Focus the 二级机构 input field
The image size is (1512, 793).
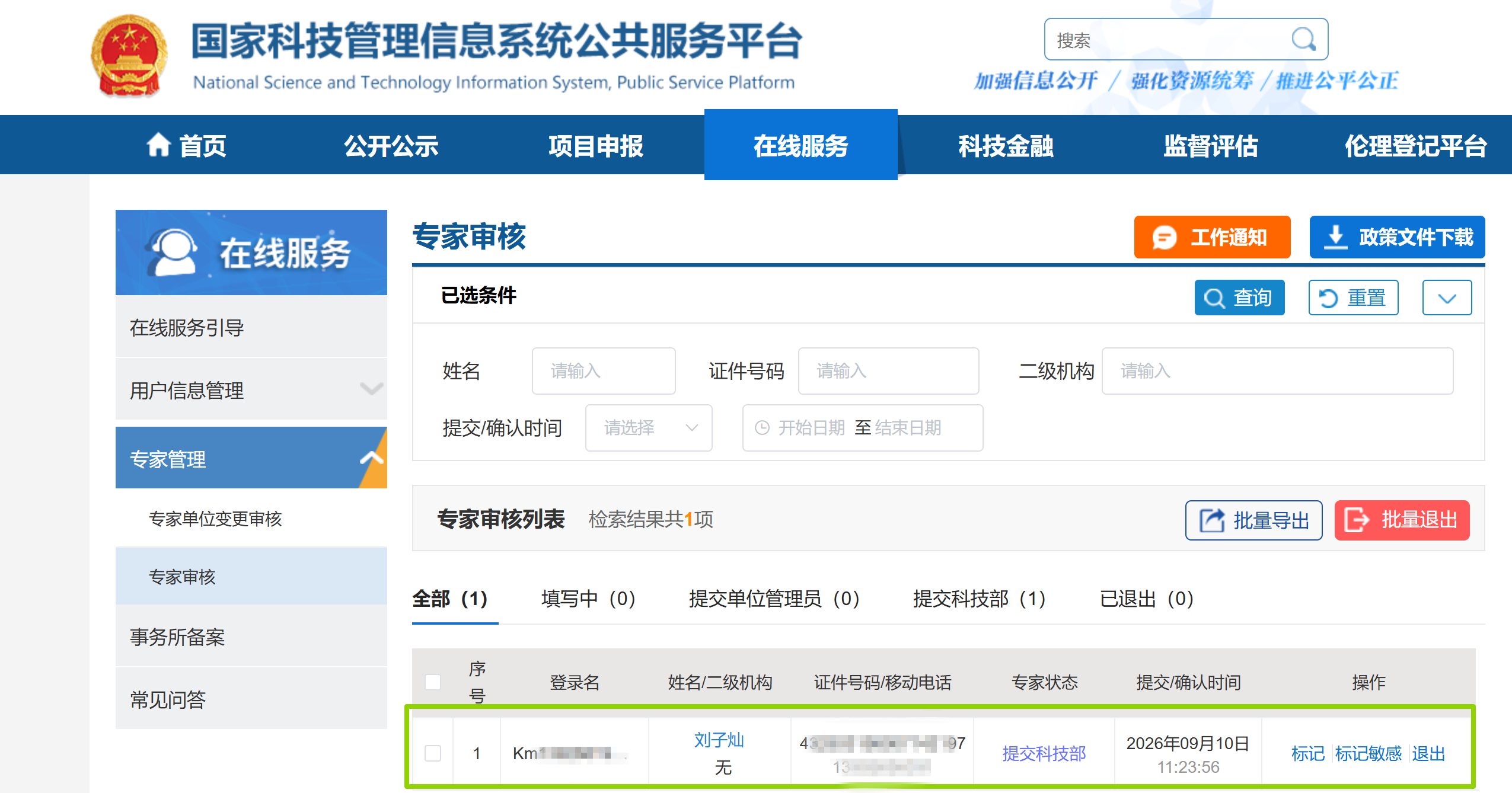(x=1277, y=371)
